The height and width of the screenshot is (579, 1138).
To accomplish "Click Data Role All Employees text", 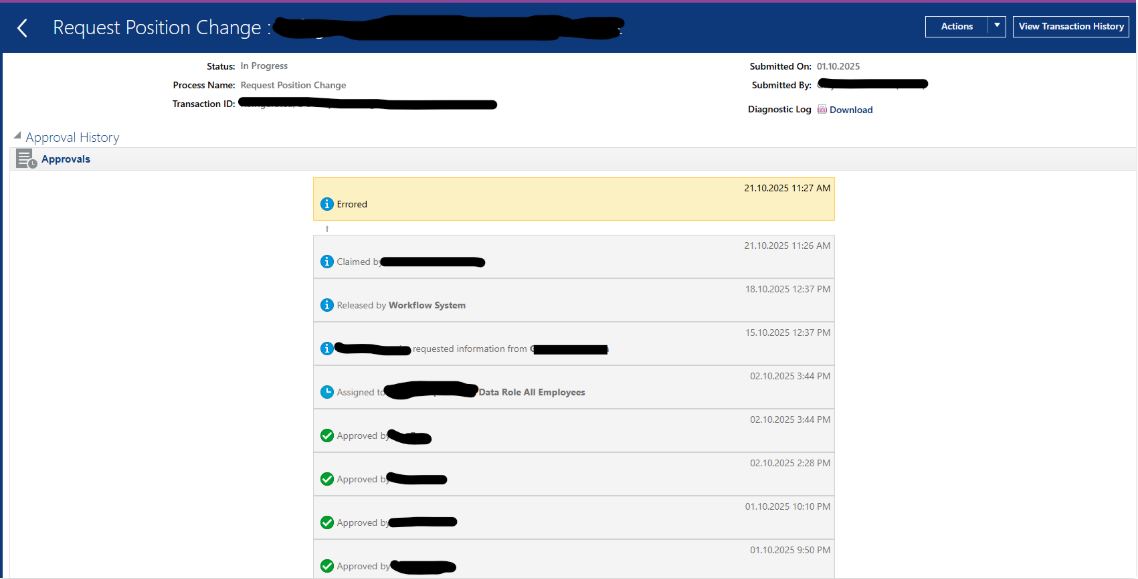I will (532, 393).
